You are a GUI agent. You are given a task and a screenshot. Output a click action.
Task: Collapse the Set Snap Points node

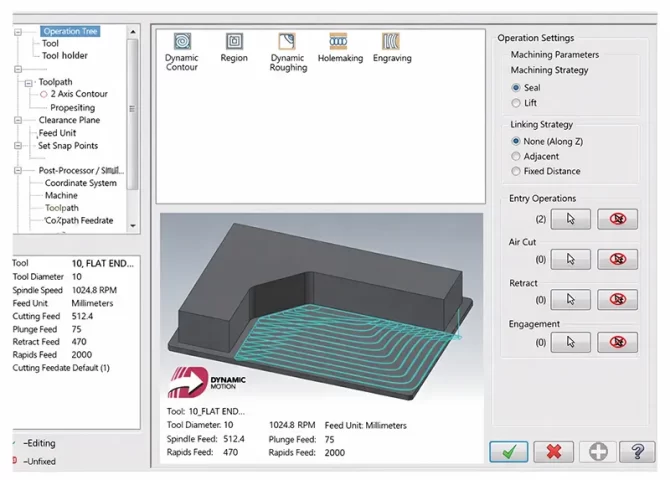coord(18,146)
